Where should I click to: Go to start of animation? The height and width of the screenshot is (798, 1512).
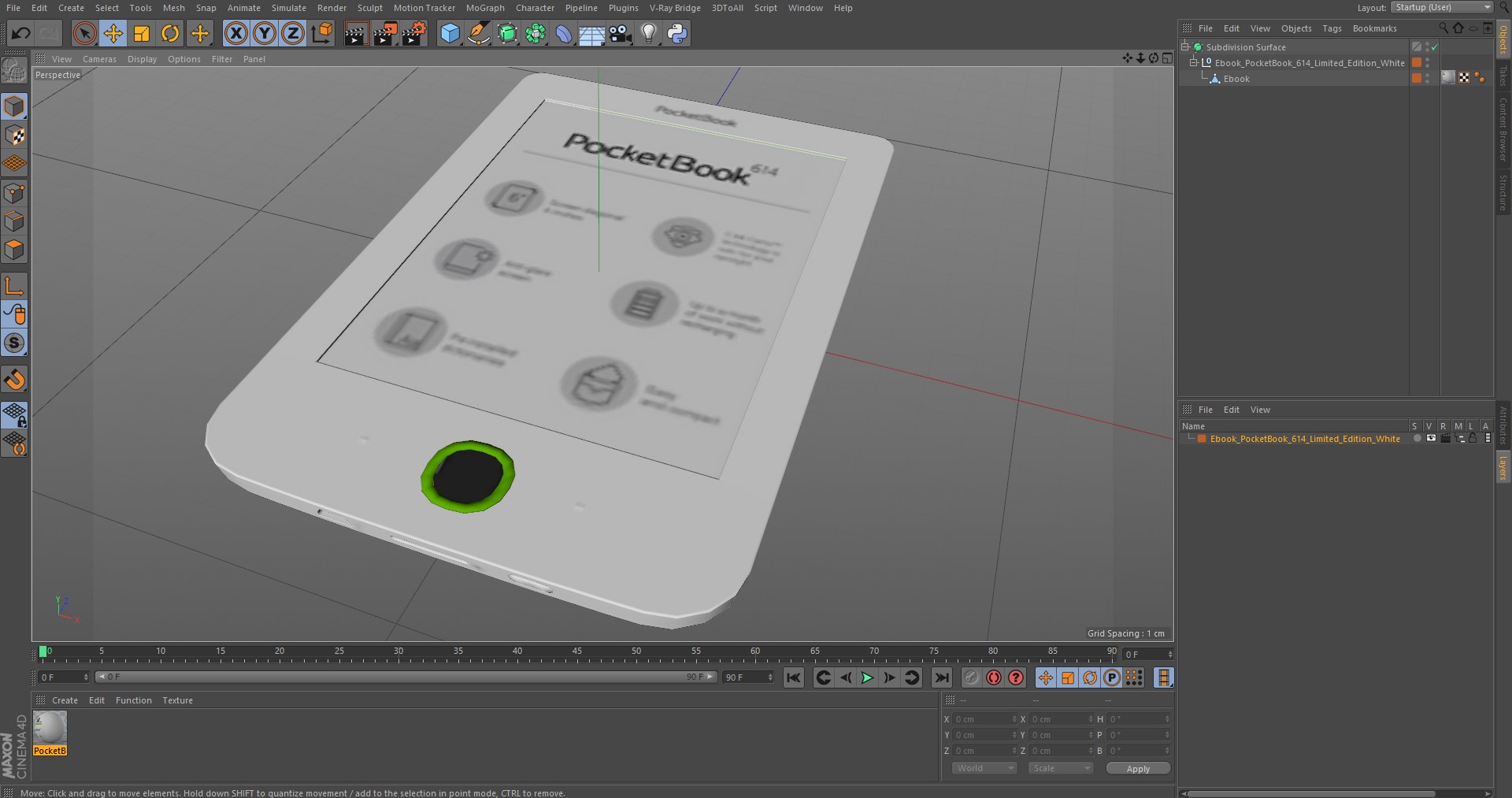pyautogui.click(x=794, y=677)
